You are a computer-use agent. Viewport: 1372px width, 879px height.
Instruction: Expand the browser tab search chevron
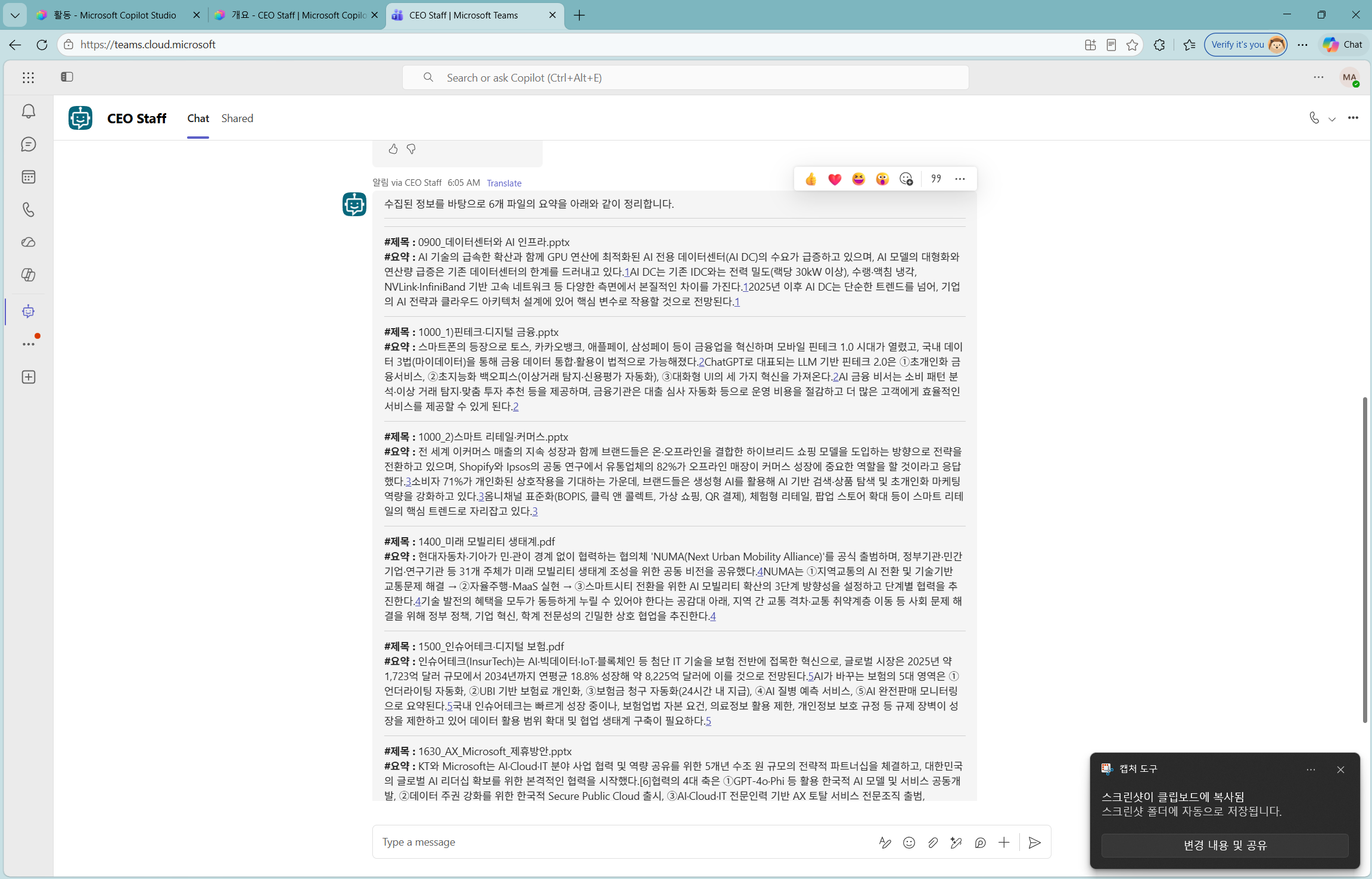click(15, 15)
